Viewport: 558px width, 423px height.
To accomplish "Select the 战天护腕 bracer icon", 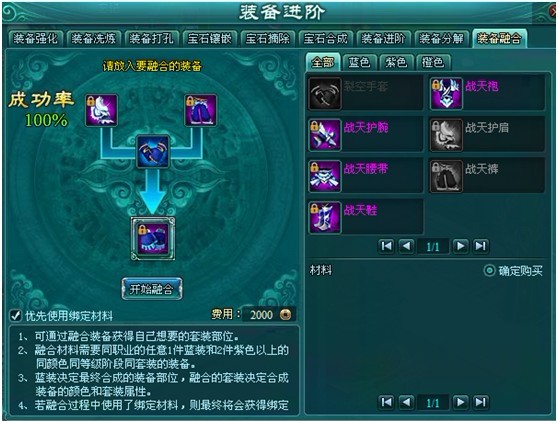I will [325, 135].
